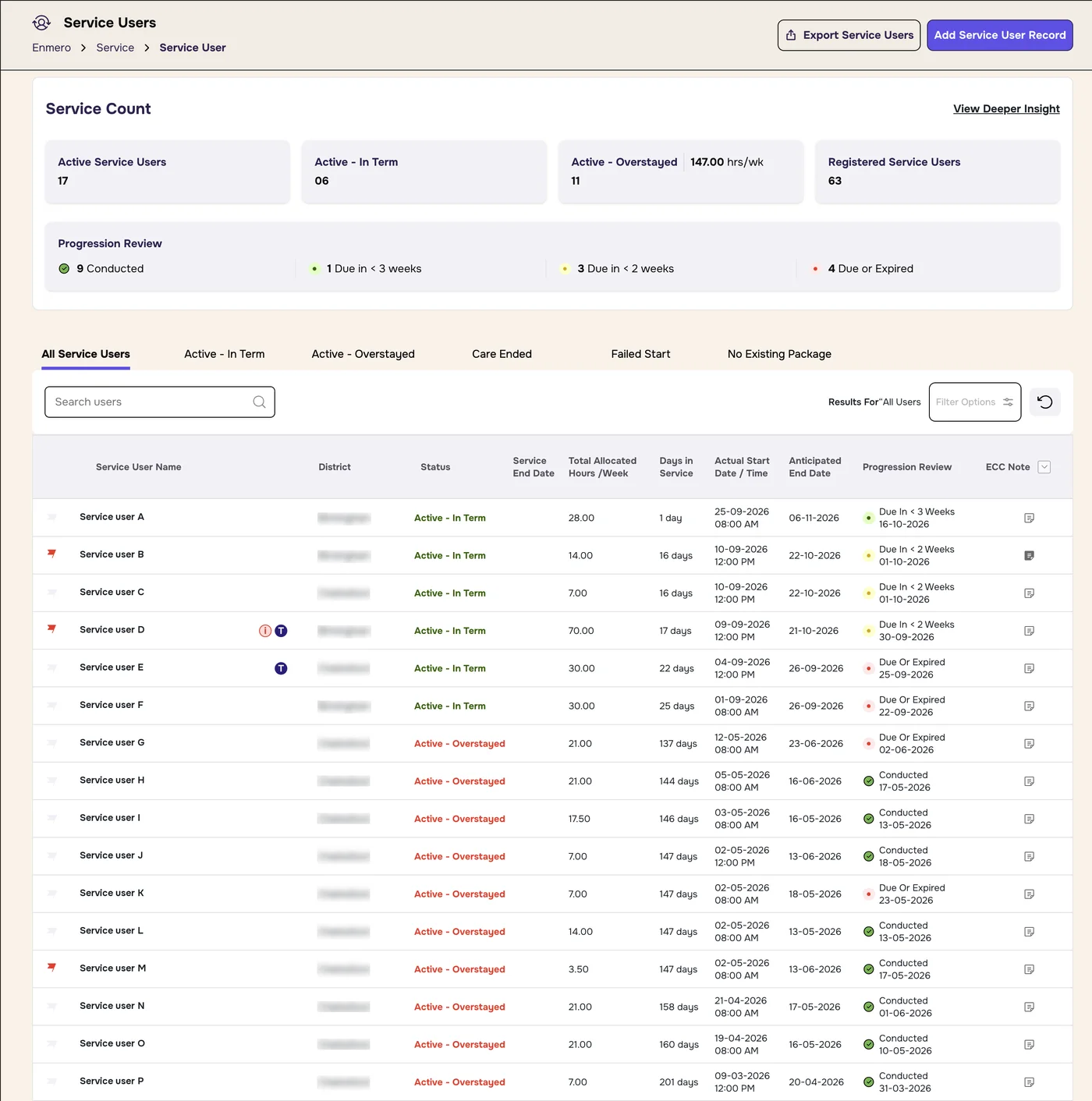Switch to the Active - In Term tab

(225, 354)
